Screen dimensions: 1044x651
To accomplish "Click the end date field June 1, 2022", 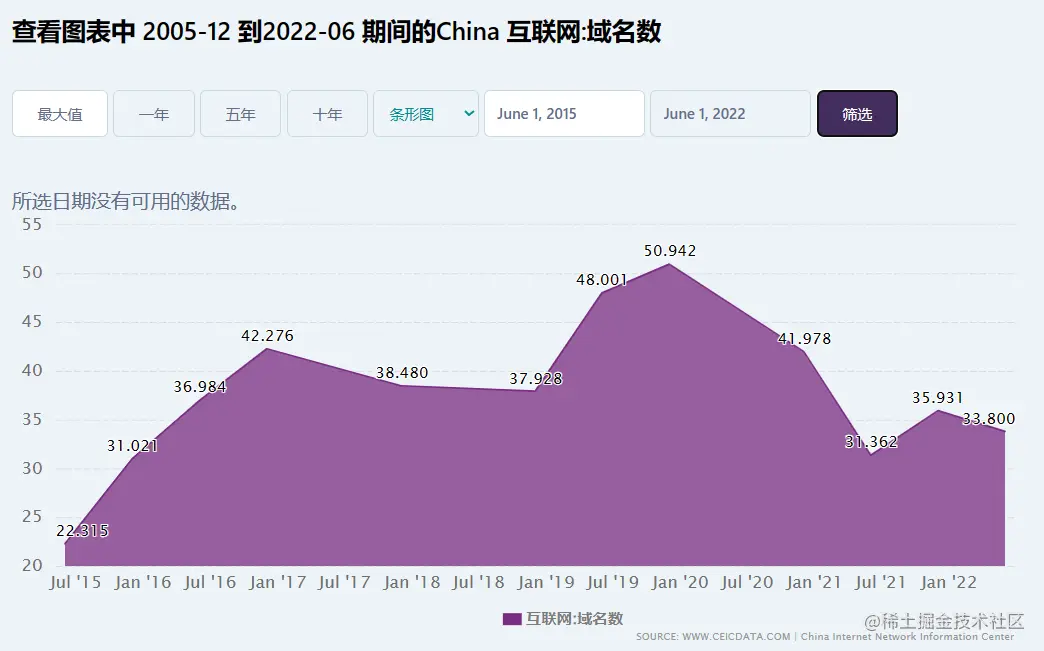I will (x=730, y=114).
